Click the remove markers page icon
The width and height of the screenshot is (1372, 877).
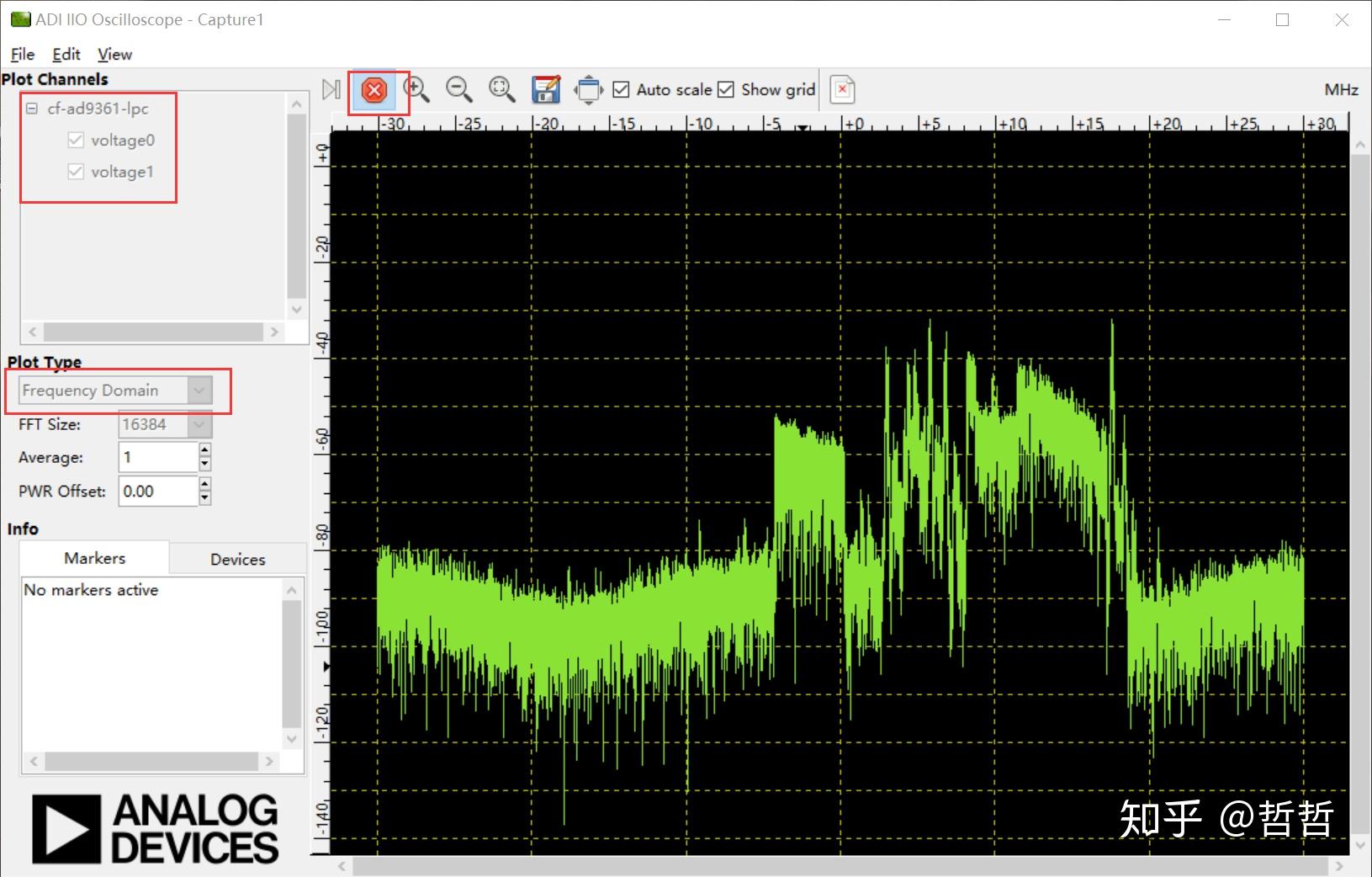point(842,89)
